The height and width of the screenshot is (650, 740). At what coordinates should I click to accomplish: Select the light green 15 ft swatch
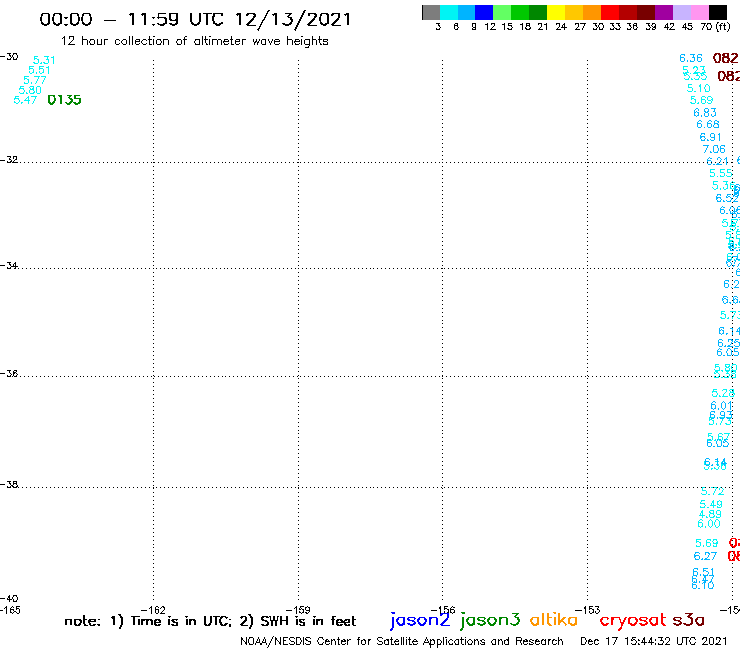pos(503,12)
